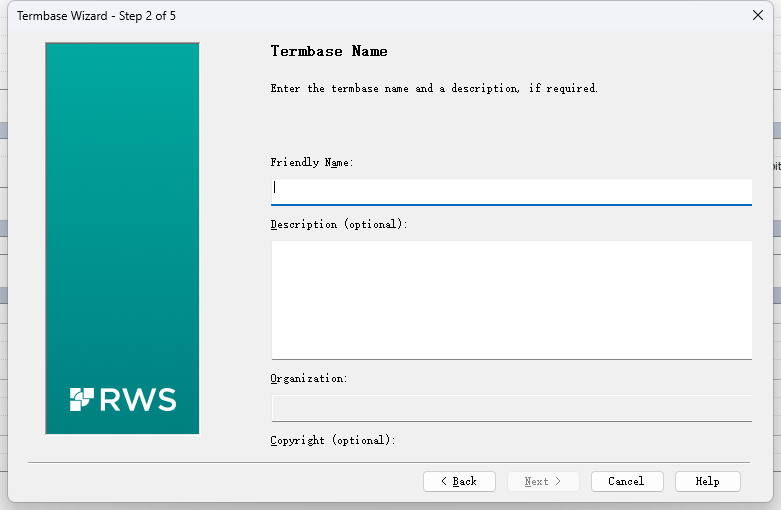
Task: Click the "Friendly Name:" label
Action: [x=312, y=162]
